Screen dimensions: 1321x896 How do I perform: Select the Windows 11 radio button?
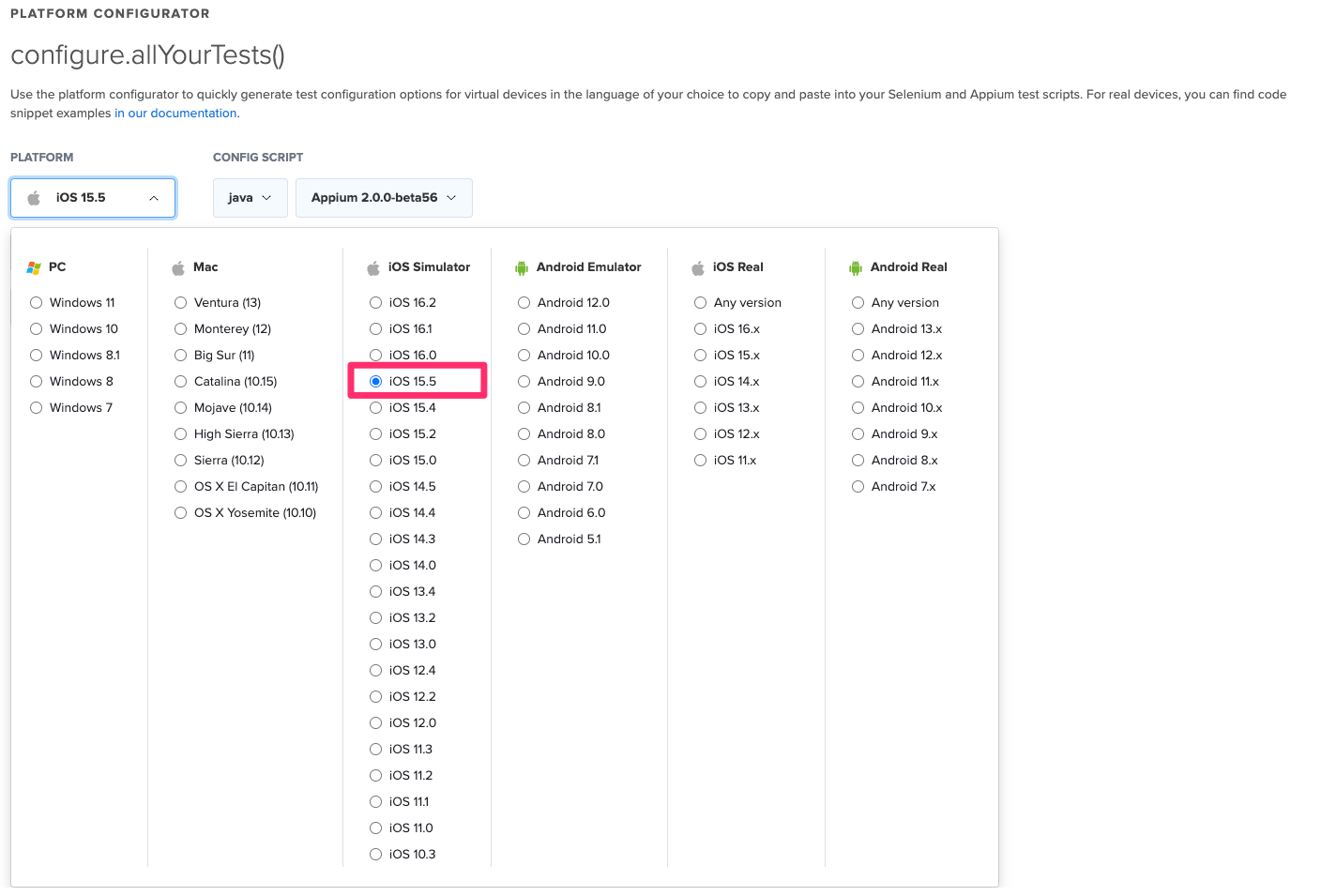[x=36, y=303]
